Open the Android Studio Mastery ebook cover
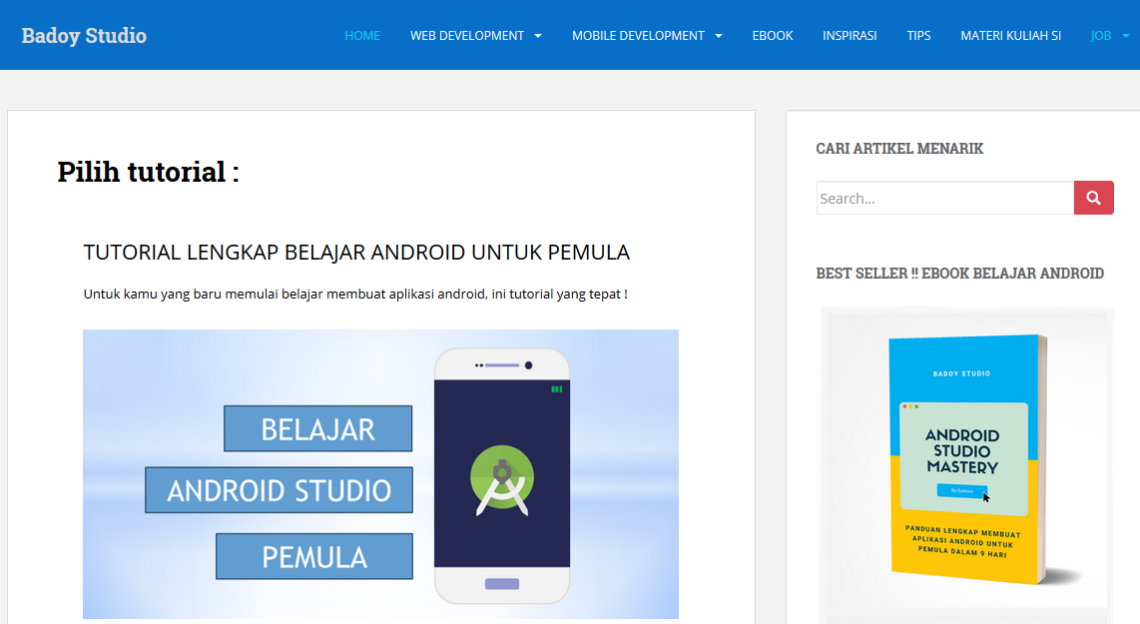Image resolution: width=1140 pixels, height=624 pixels. tap(966, 458)
